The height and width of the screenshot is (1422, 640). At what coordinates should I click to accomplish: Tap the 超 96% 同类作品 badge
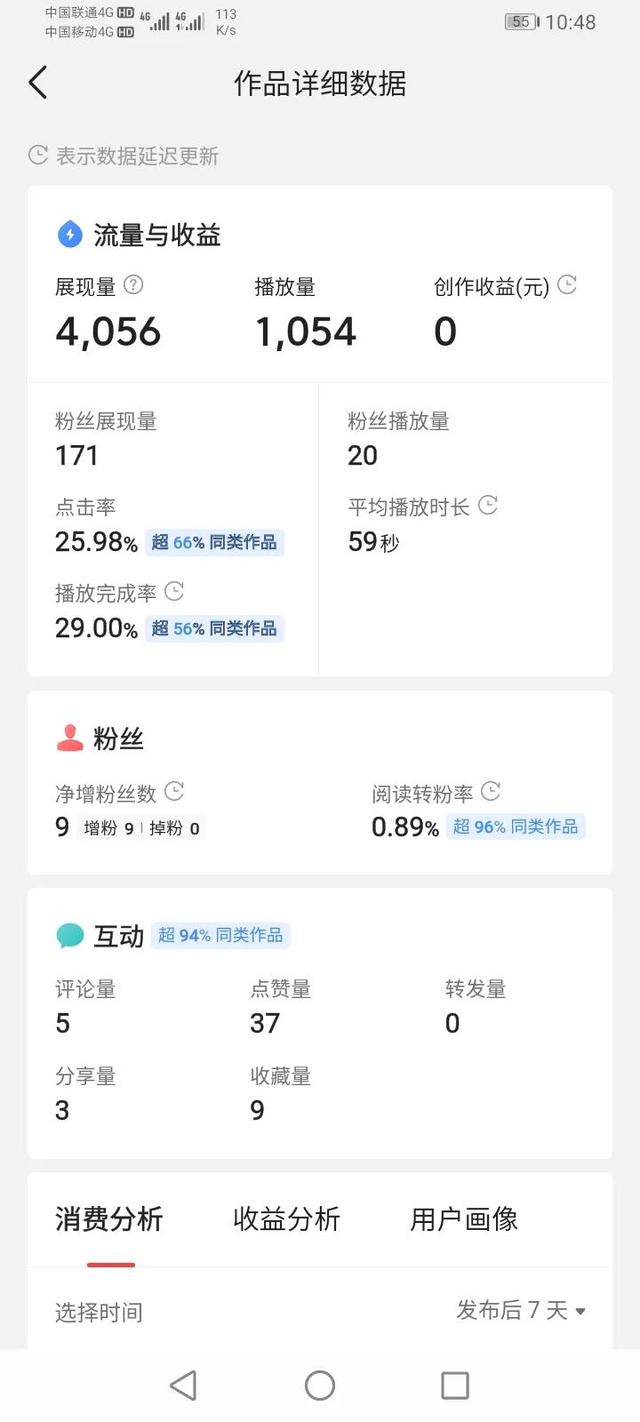coord(515,827)
